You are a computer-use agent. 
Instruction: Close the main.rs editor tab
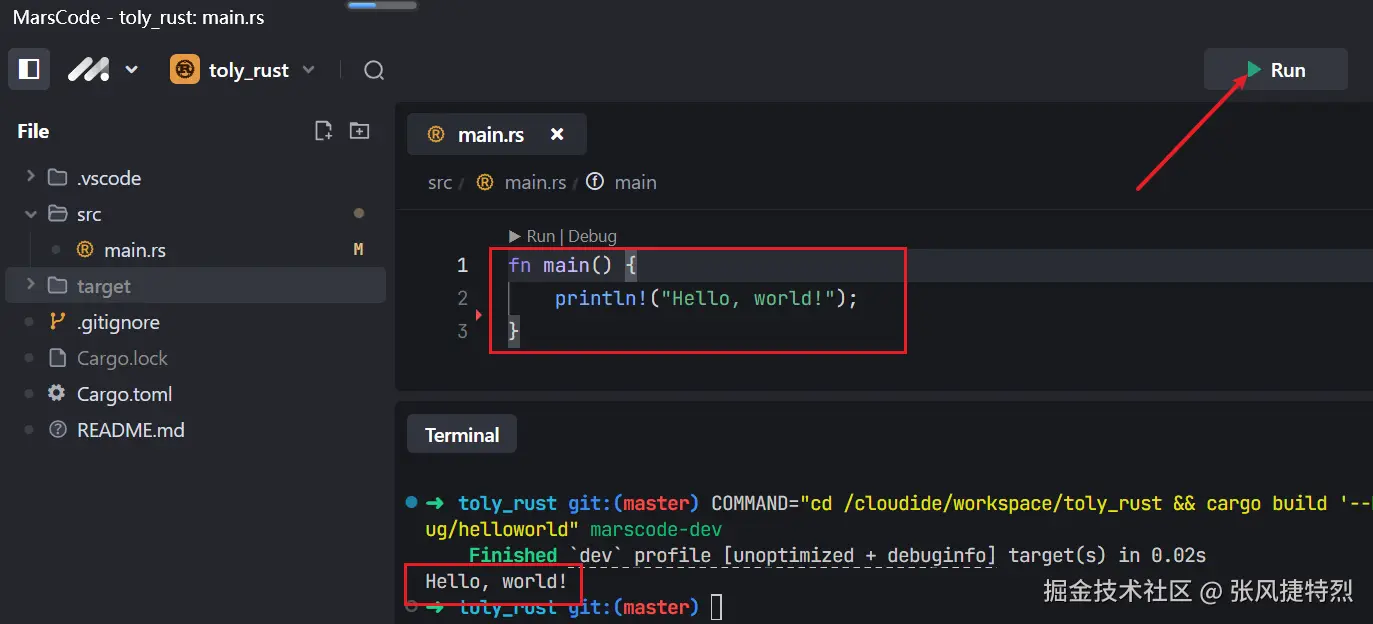point(557,134)
